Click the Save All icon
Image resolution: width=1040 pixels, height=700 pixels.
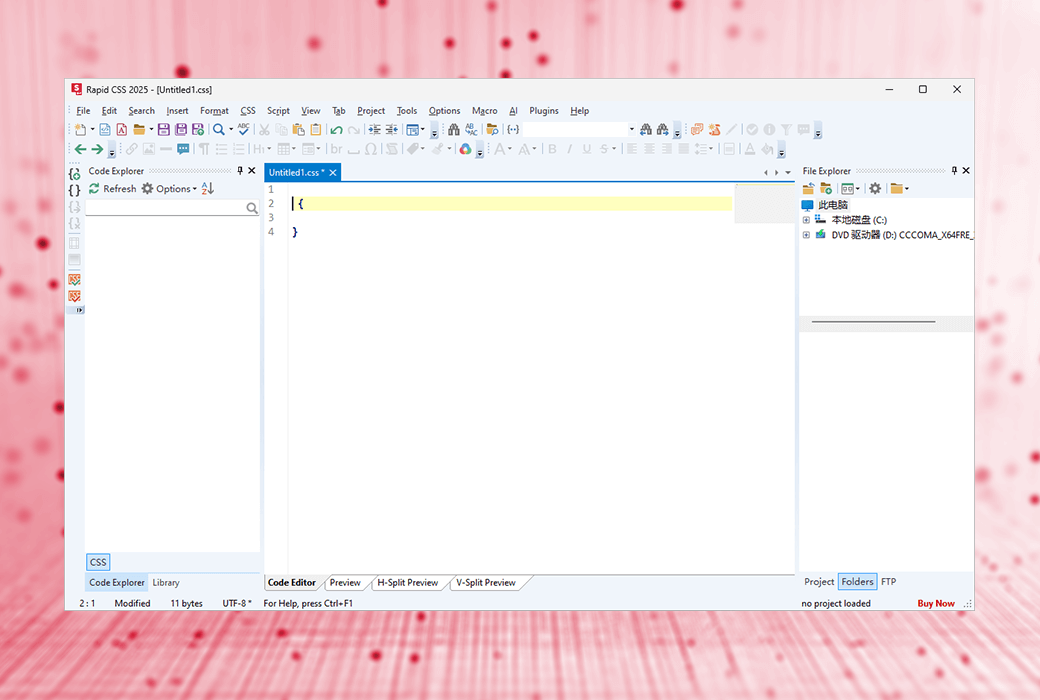point(180,129)
